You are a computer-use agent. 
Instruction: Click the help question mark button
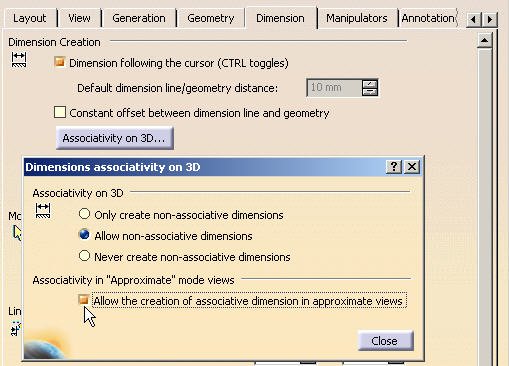(x=394, y=166)
